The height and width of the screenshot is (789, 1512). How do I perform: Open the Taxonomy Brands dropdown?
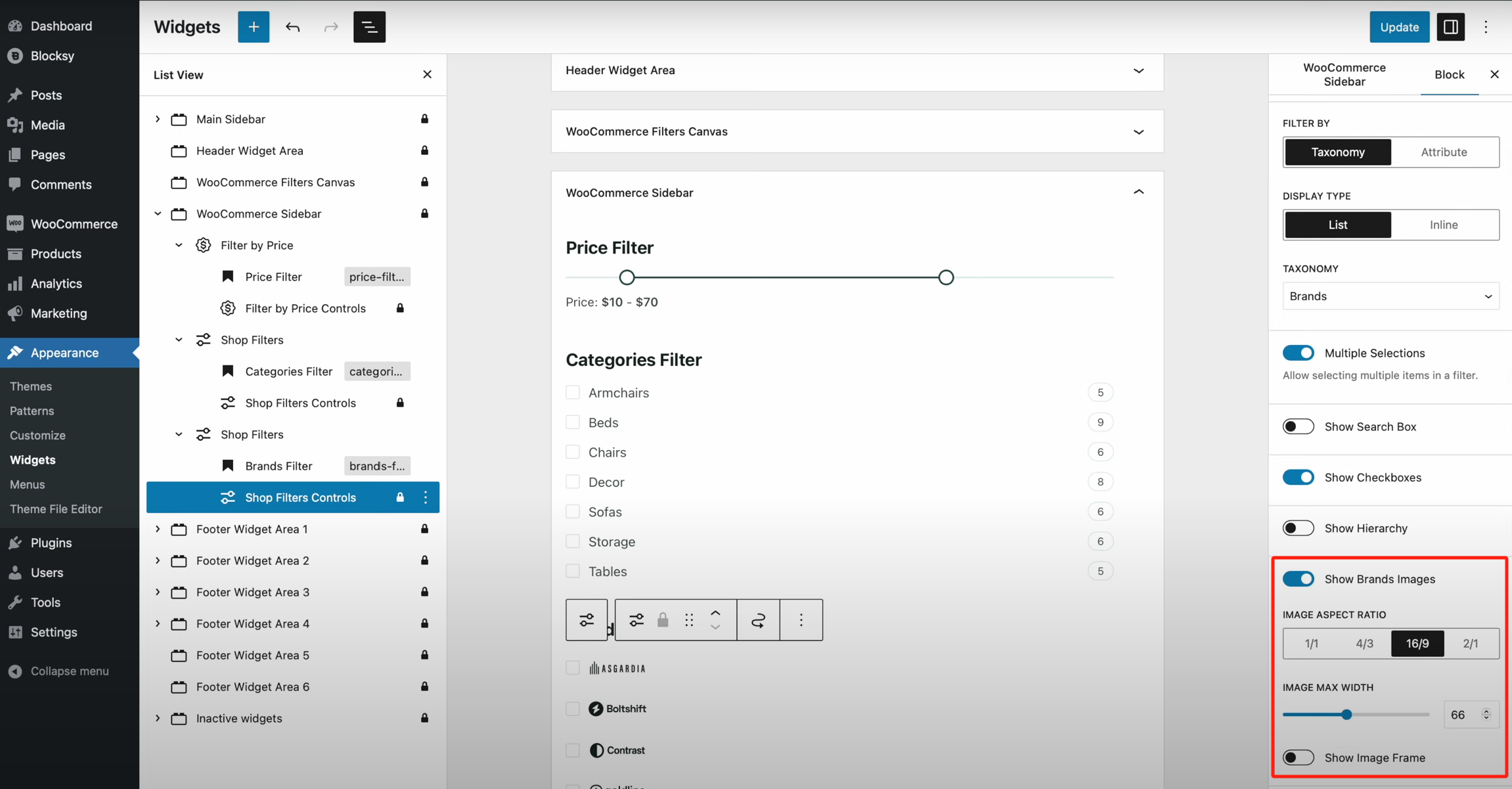pyautogui.click(x=1390, y=296)
